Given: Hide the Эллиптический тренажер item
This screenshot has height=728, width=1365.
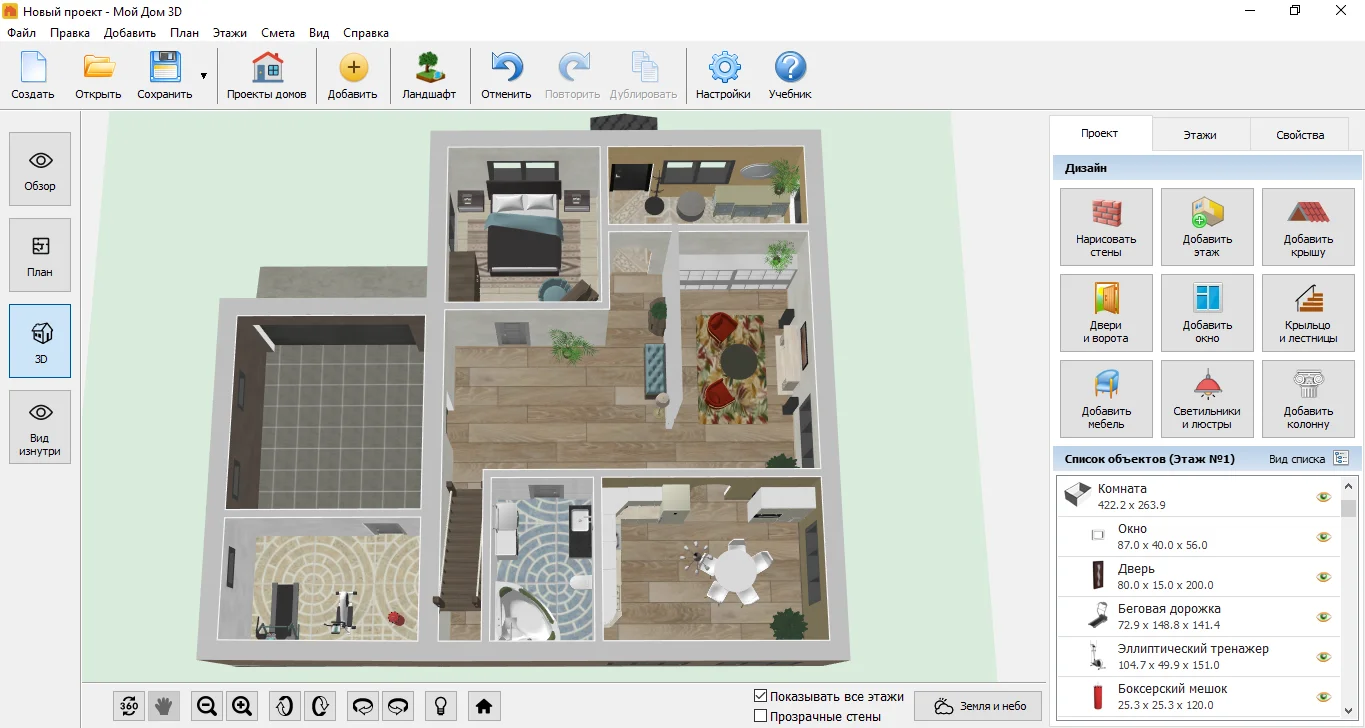Looking at the screenshot, I should (1324, 657).
